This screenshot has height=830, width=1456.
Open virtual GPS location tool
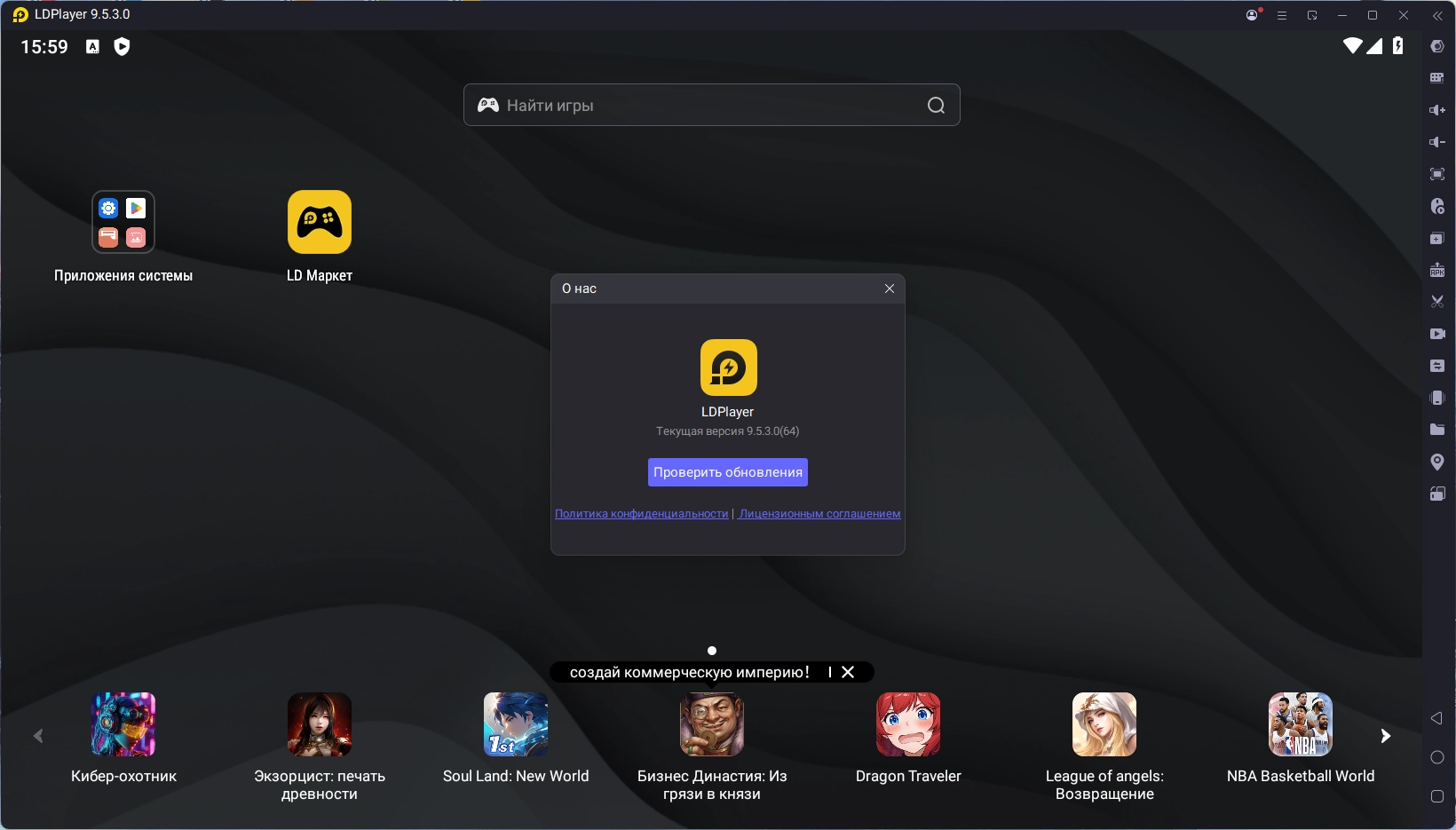(1437, 462)
